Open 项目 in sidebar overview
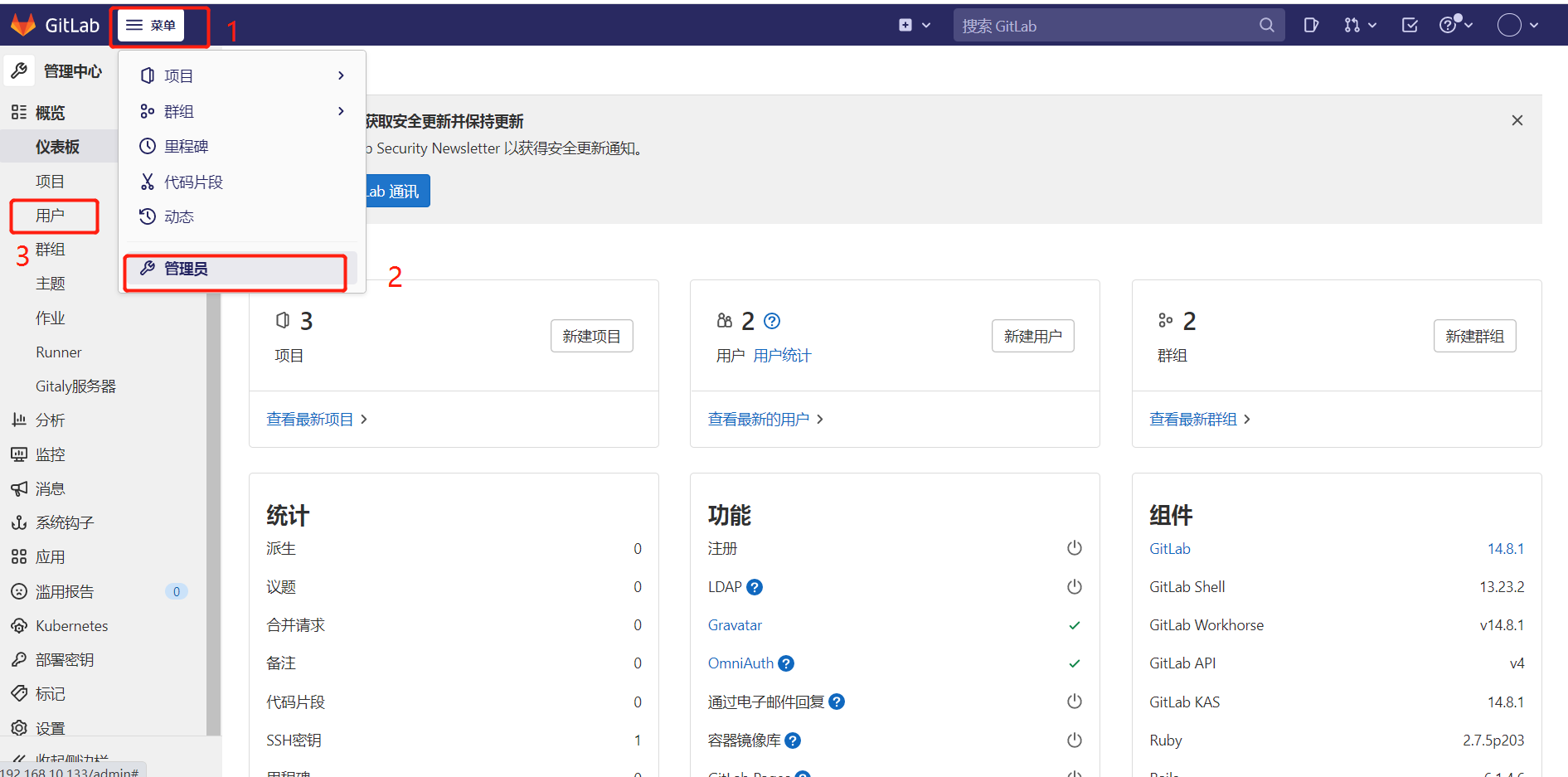The height and width of the screenshot is (777, 1568). [51, 181]
